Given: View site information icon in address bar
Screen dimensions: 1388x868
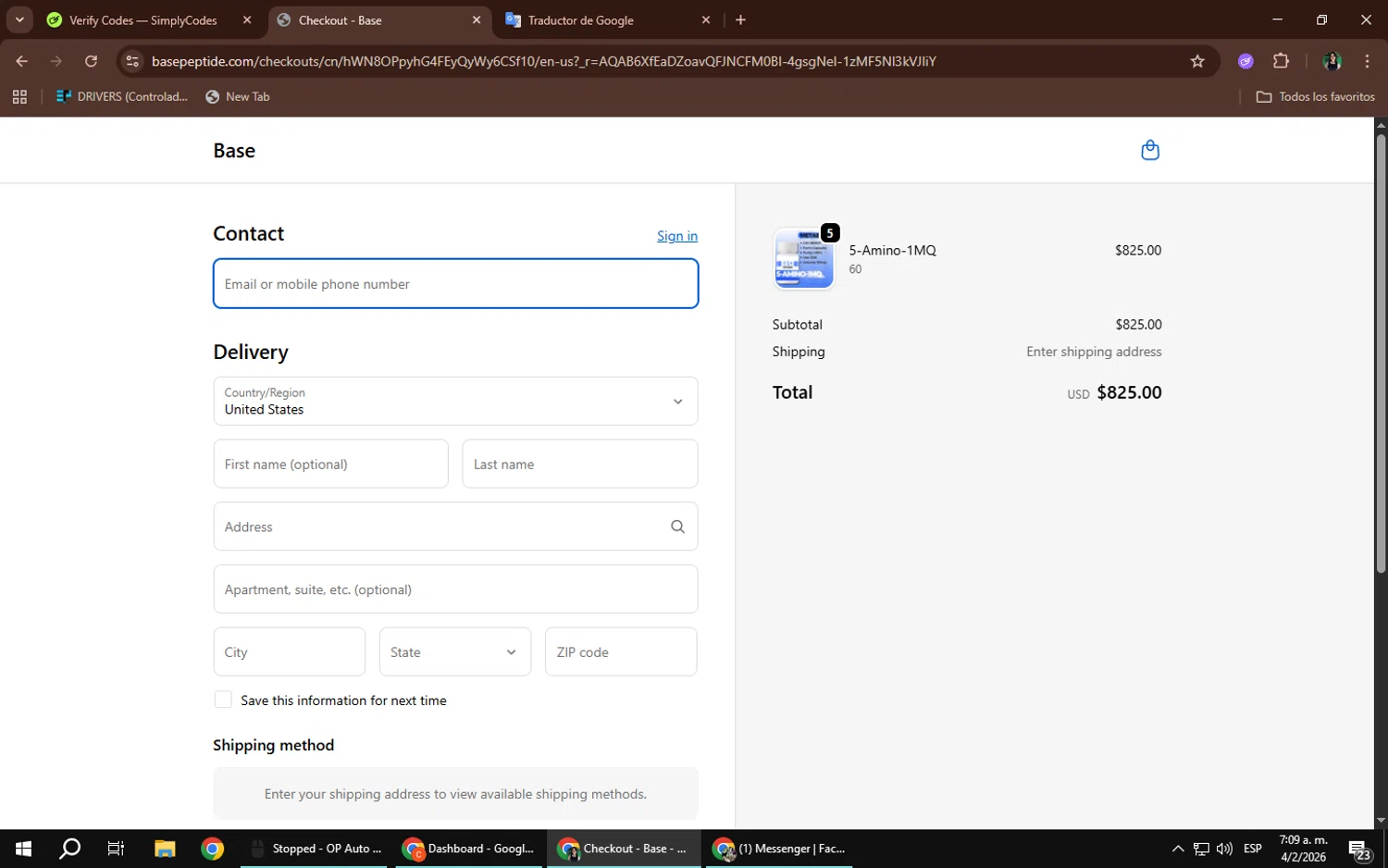Looking at the screenshot, I should pos(132,61).
